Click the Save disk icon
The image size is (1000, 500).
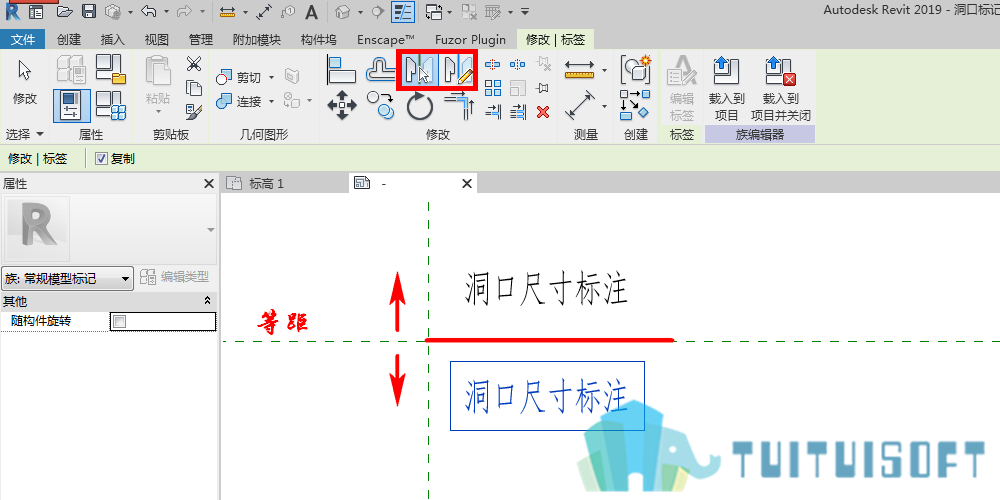pos(89,11)
